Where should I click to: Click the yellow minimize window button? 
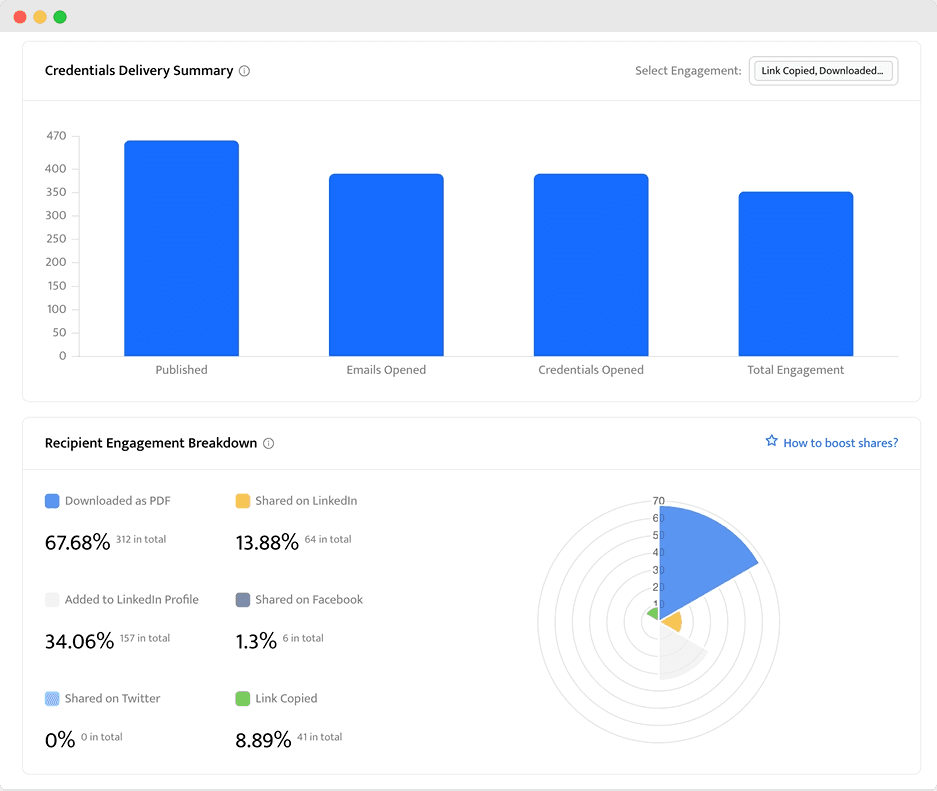(x=40, y=17)
